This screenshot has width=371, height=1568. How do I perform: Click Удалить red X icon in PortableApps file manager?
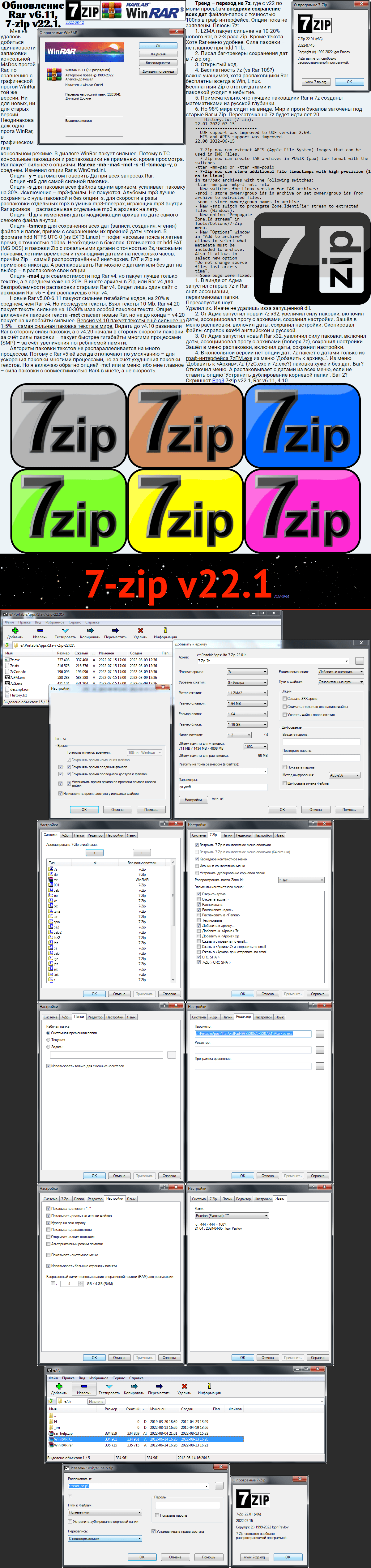[140, 631]
